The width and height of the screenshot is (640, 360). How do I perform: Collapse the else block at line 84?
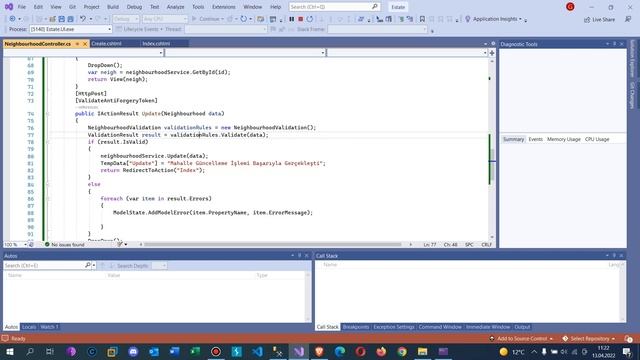coord(48,184)
